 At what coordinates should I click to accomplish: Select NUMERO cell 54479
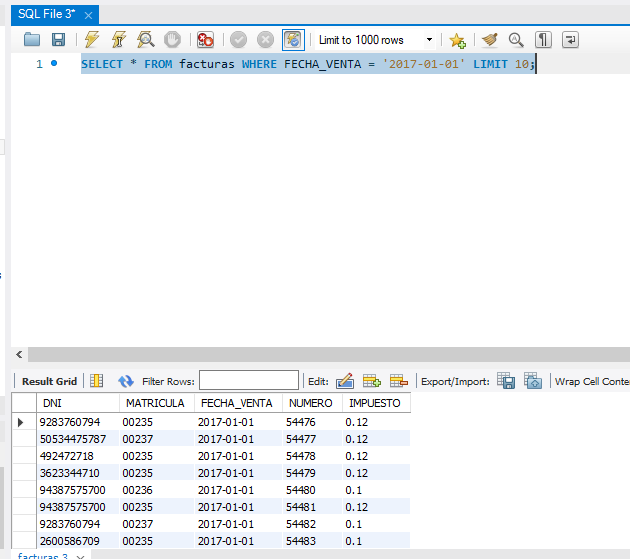(x=312, y=473)
